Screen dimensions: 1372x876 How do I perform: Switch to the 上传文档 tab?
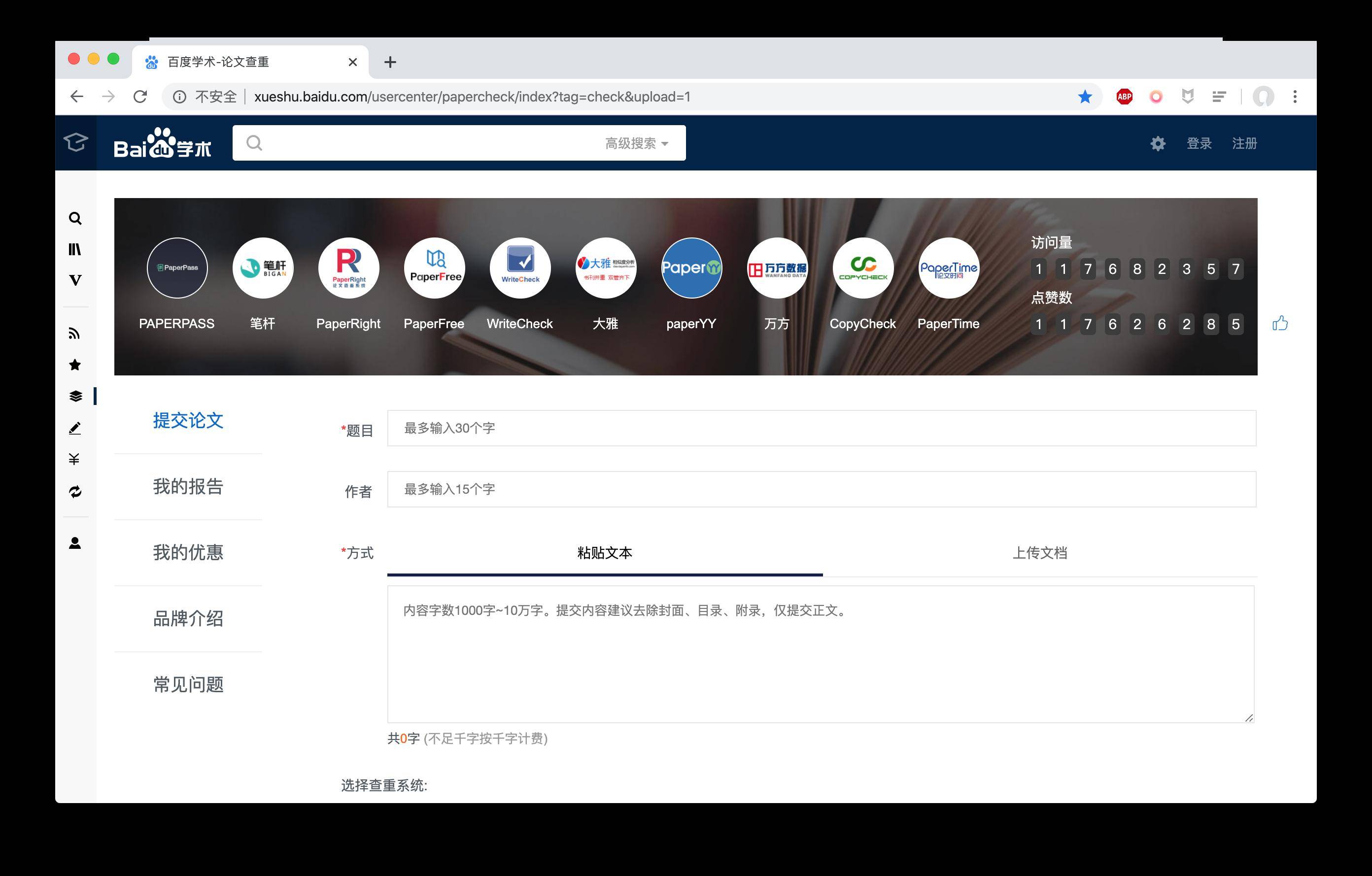pyautogui.click(x=1040, y=553)
